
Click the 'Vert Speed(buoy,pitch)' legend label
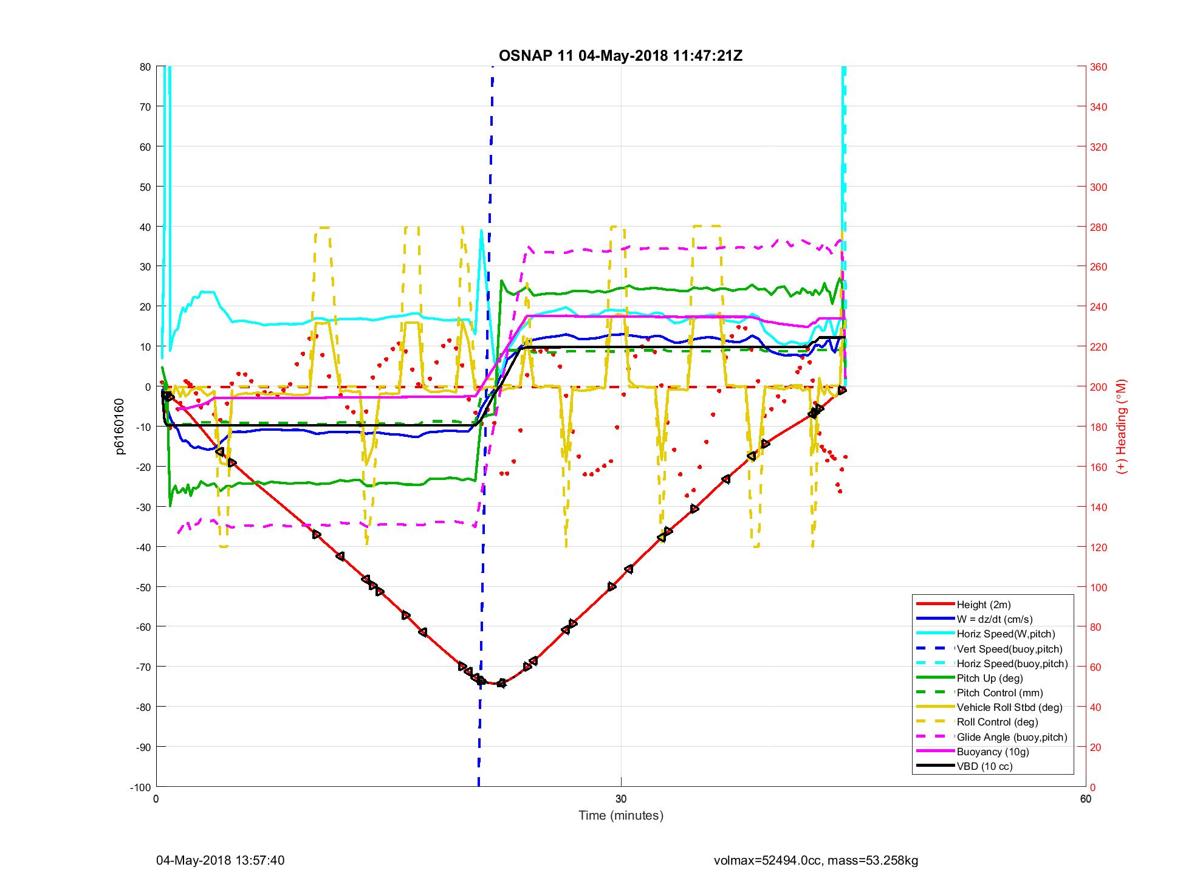tap(1011, 648)
